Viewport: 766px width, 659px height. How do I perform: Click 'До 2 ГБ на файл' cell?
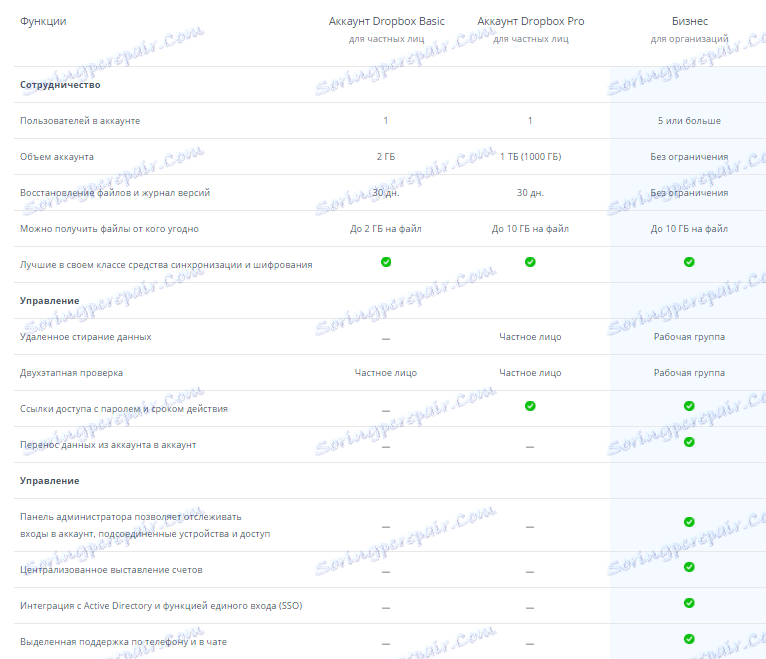tap(386, 229)
